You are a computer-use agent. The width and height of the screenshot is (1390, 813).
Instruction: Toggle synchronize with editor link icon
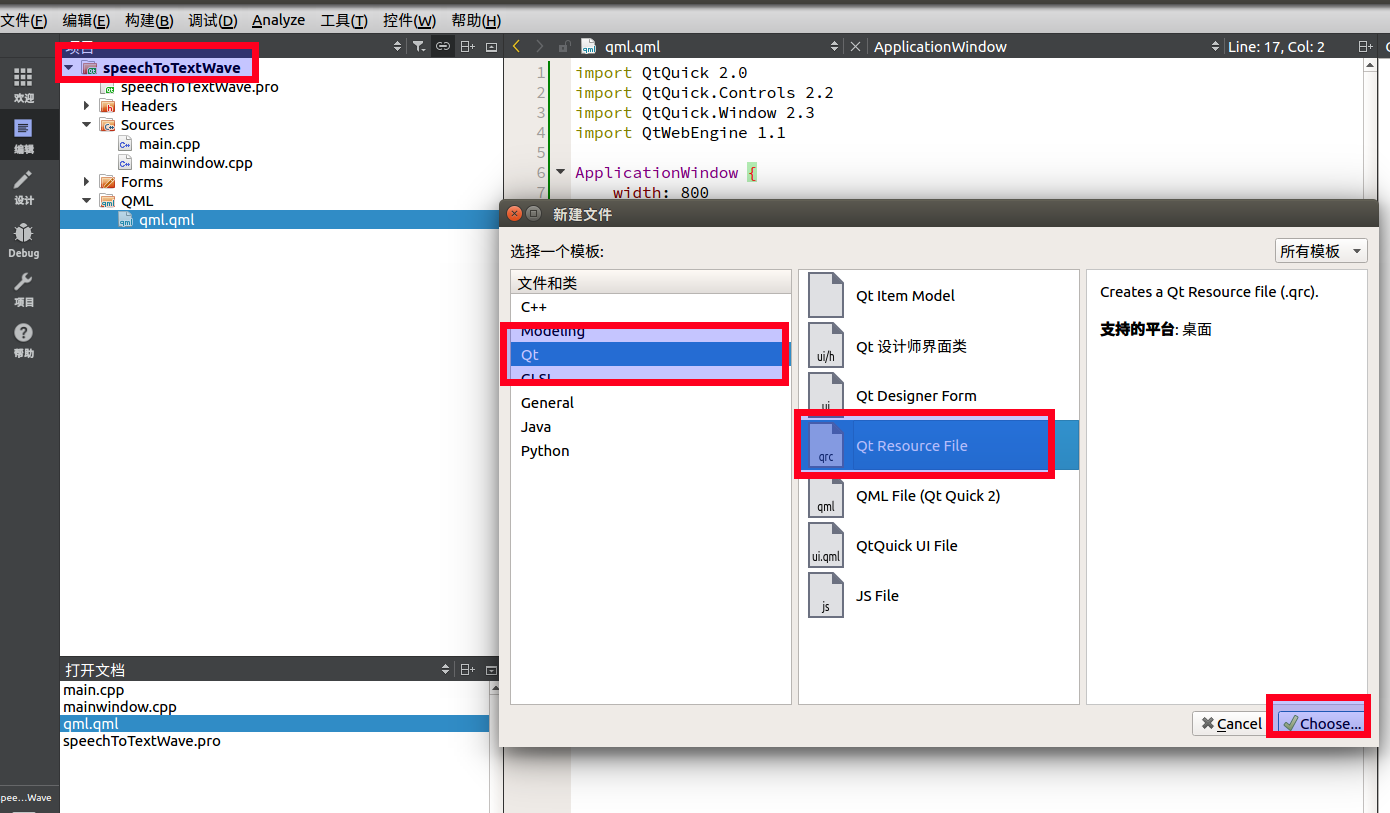pos(442,46)
